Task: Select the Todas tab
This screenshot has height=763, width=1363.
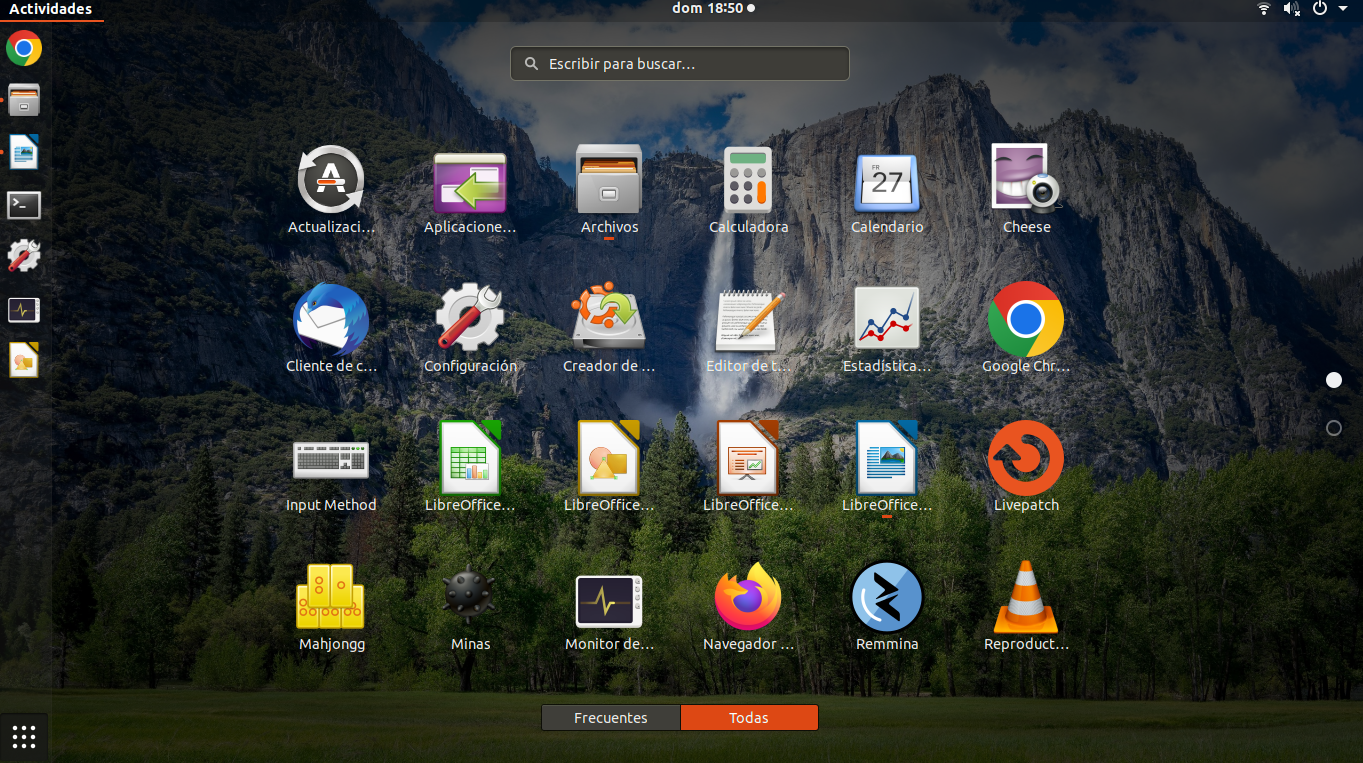Action: (749, 718)
